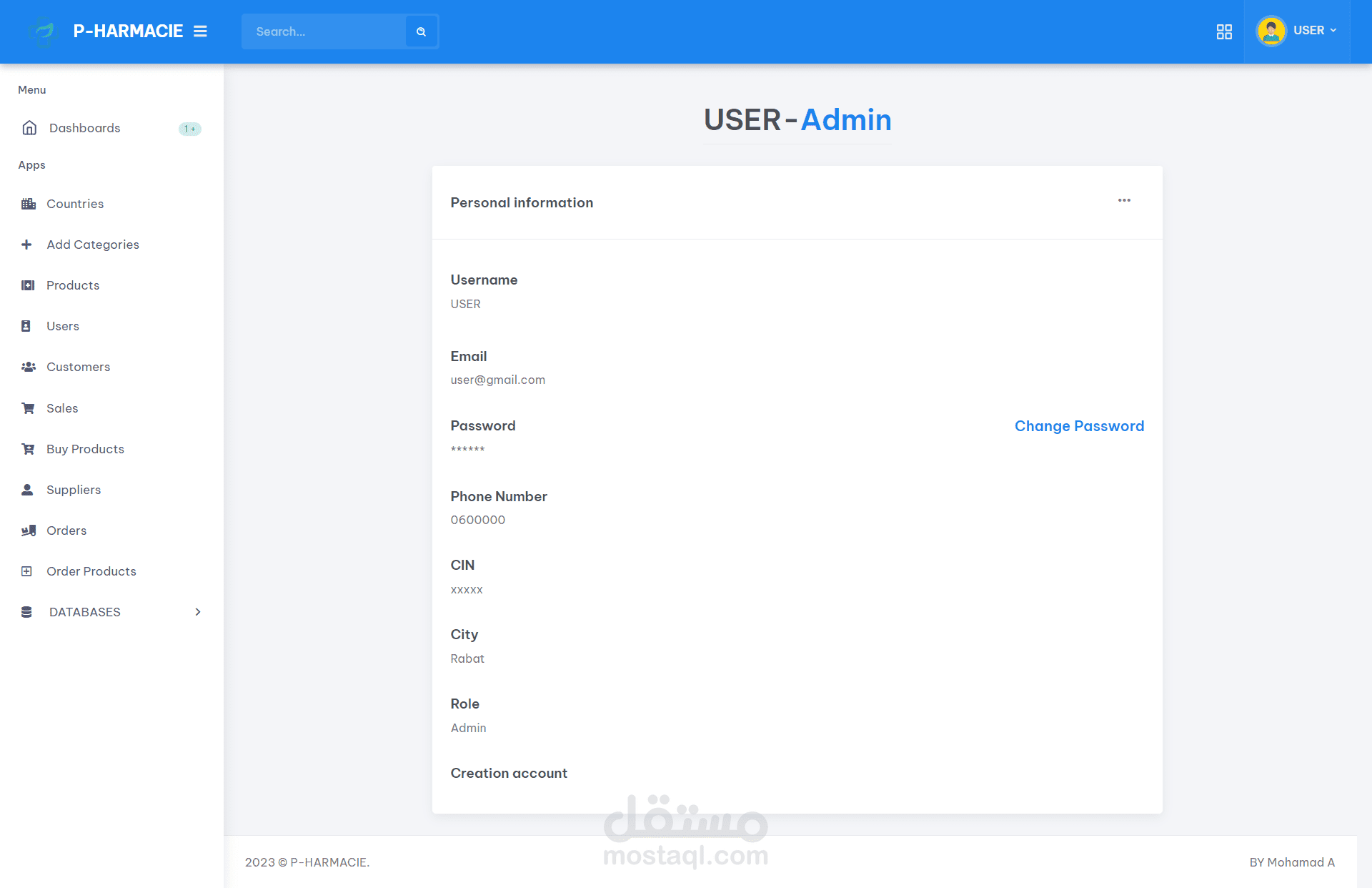Click the Order Products plus-box icon
The width and height of the screenshot is (1372, 888).
[x=27, y=571]
